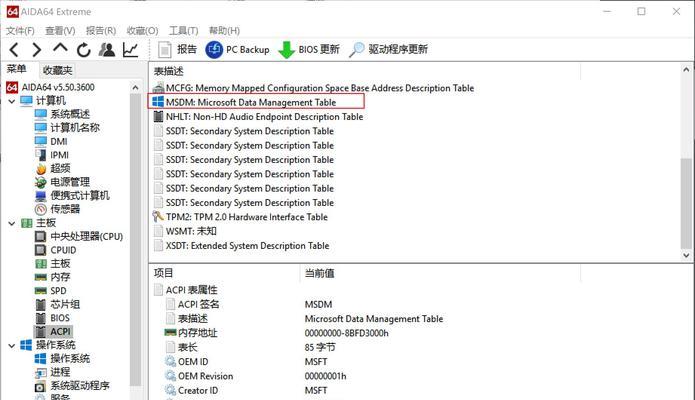Select the WSMT: 未知 row
The image size is (695, 400).
[185, 231]
